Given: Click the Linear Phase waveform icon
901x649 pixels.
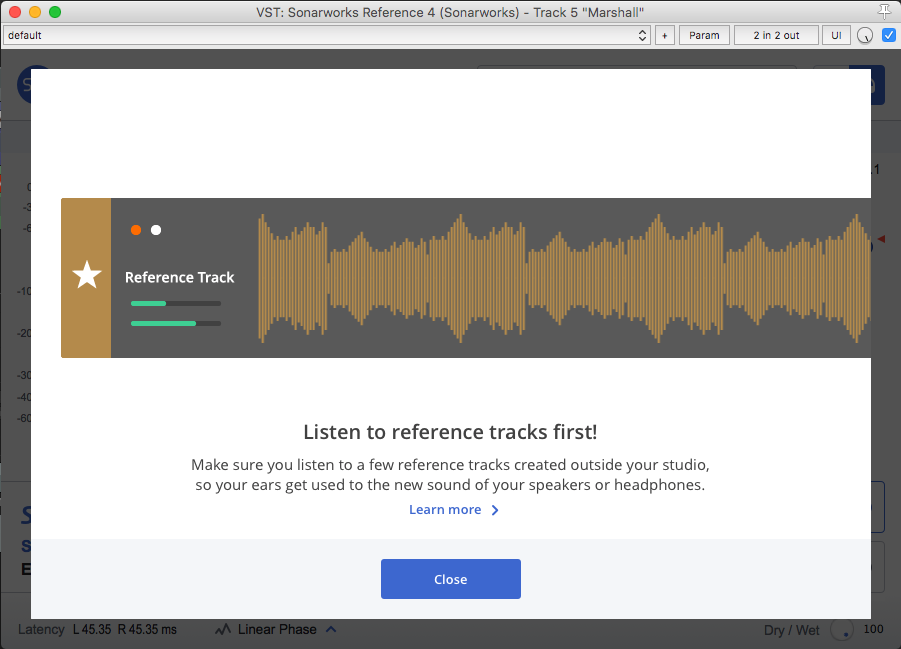Looking at the screenshot, I should pos(223,630).
